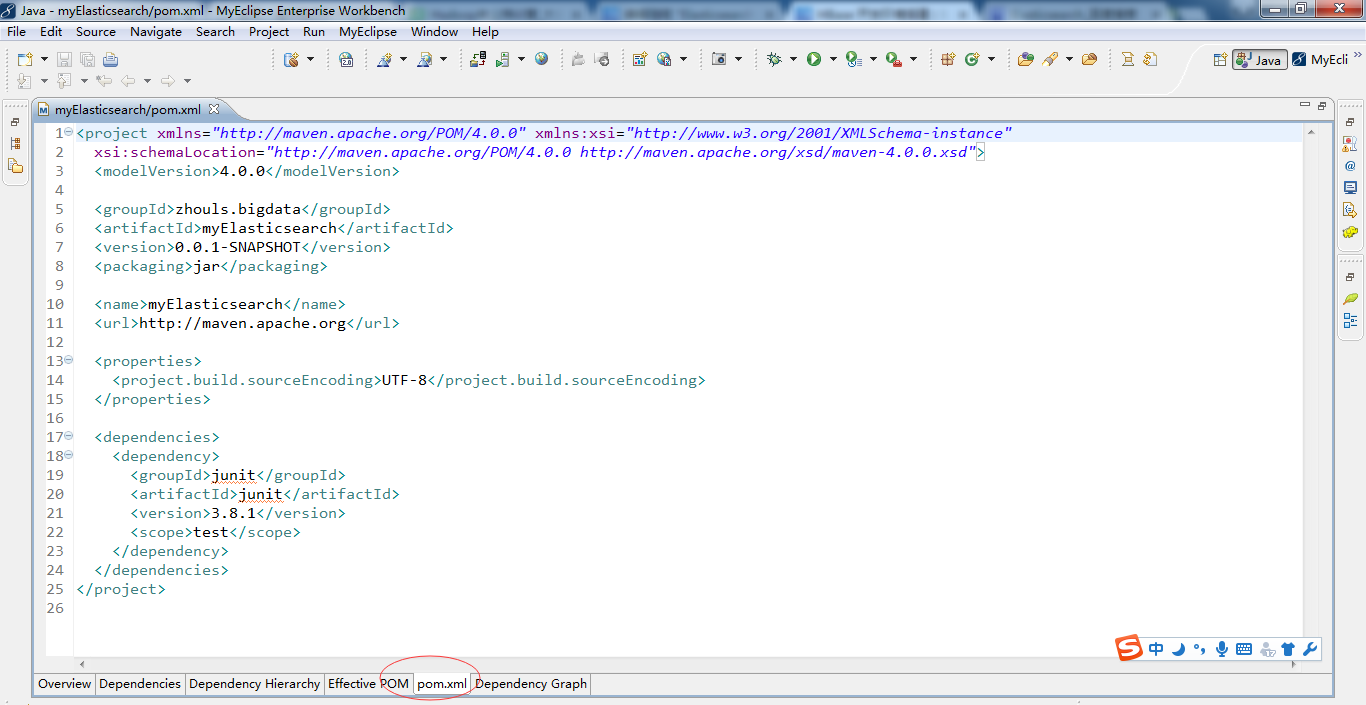Open dropdown arrow next to green Run icon
The image size is (1366, 705).
point(833,59)
